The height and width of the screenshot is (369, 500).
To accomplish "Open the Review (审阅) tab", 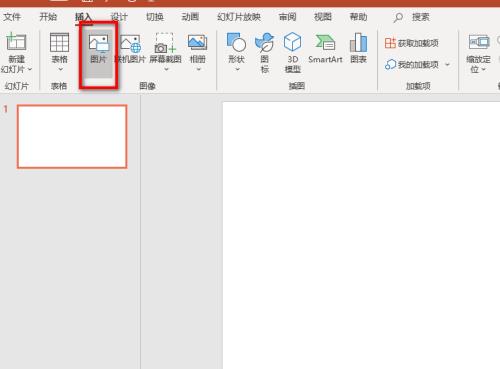I will tap(287, 17).
